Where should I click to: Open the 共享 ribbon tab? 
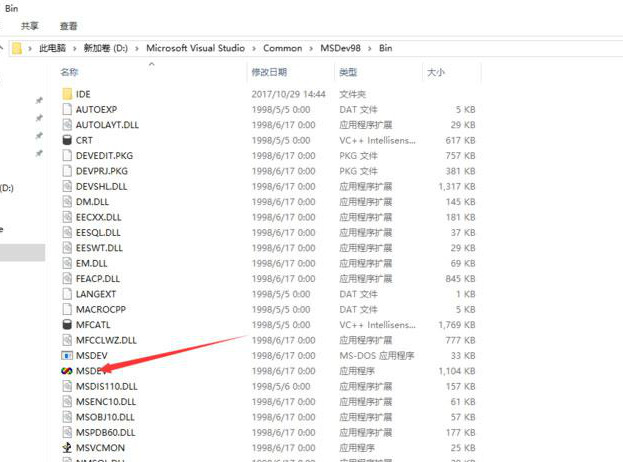click(30, 26)
